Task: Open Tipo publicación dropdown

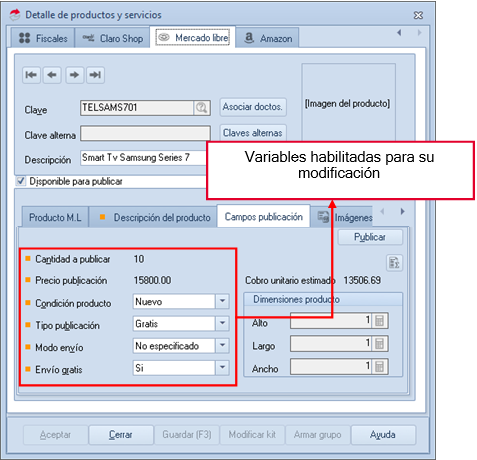Action: (x=222, y=323)
